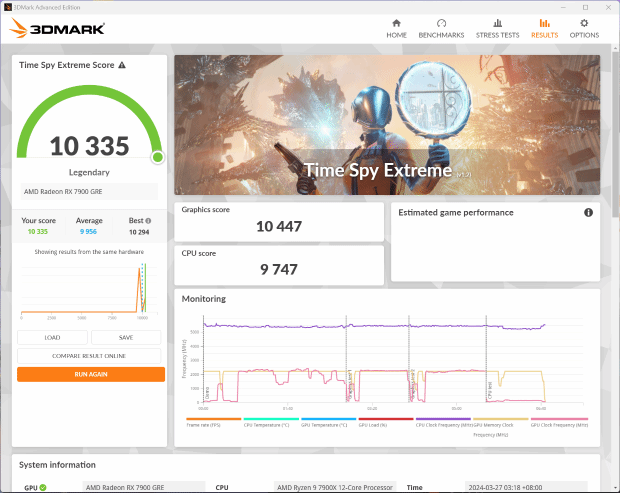Open the Home tab house icon
The image size is (620, 493).
click(x=396, y=23)
